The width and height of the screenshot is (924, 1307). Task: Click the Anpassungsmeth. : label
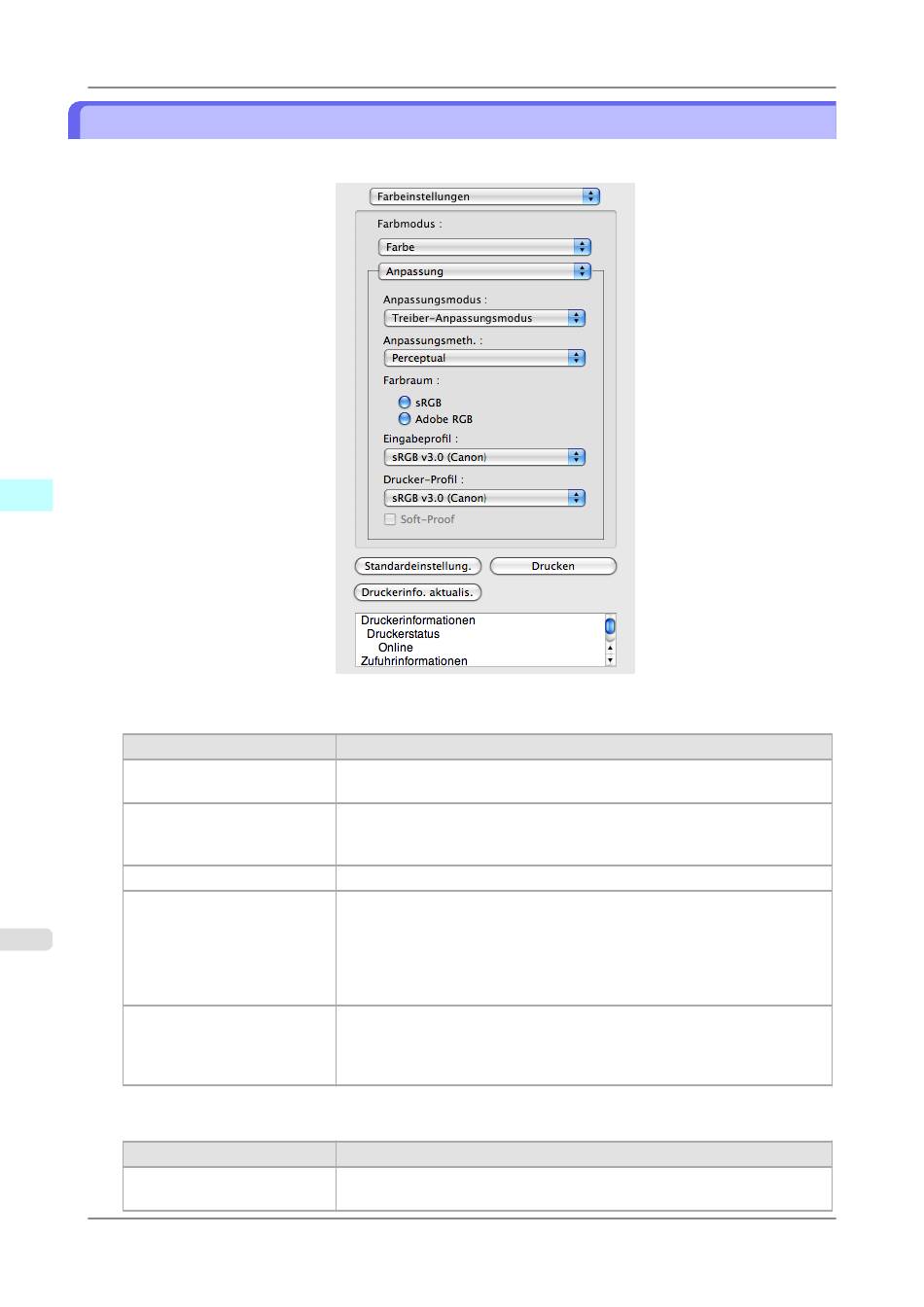pyautogui.click(x=433, y=340)
